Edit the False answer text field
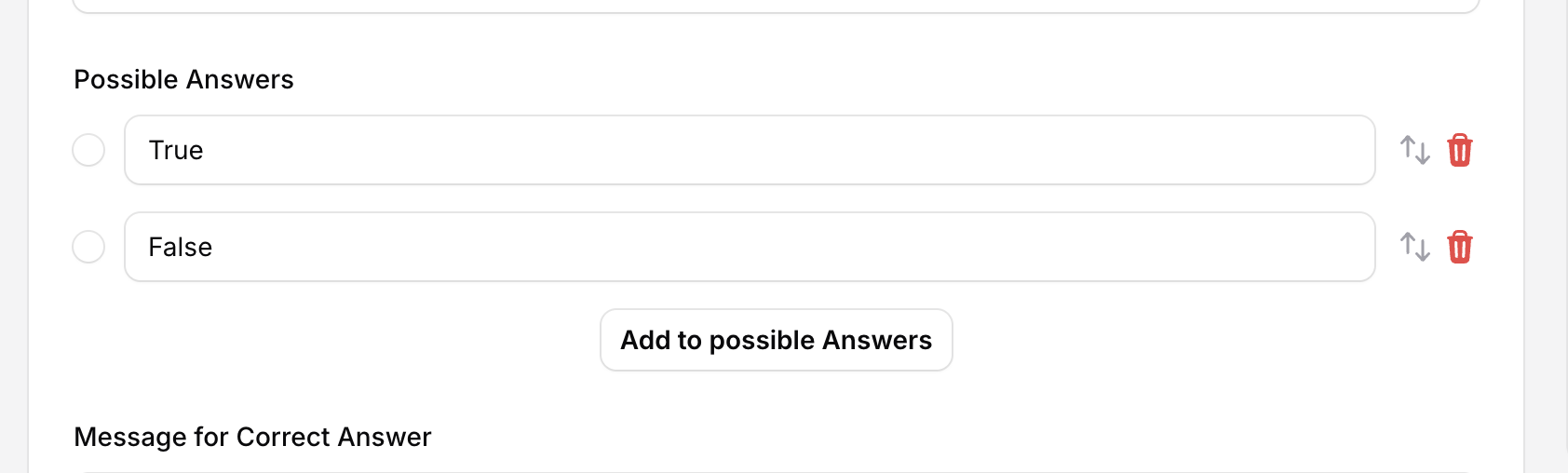1568x473 pixels. pos(749,247)
